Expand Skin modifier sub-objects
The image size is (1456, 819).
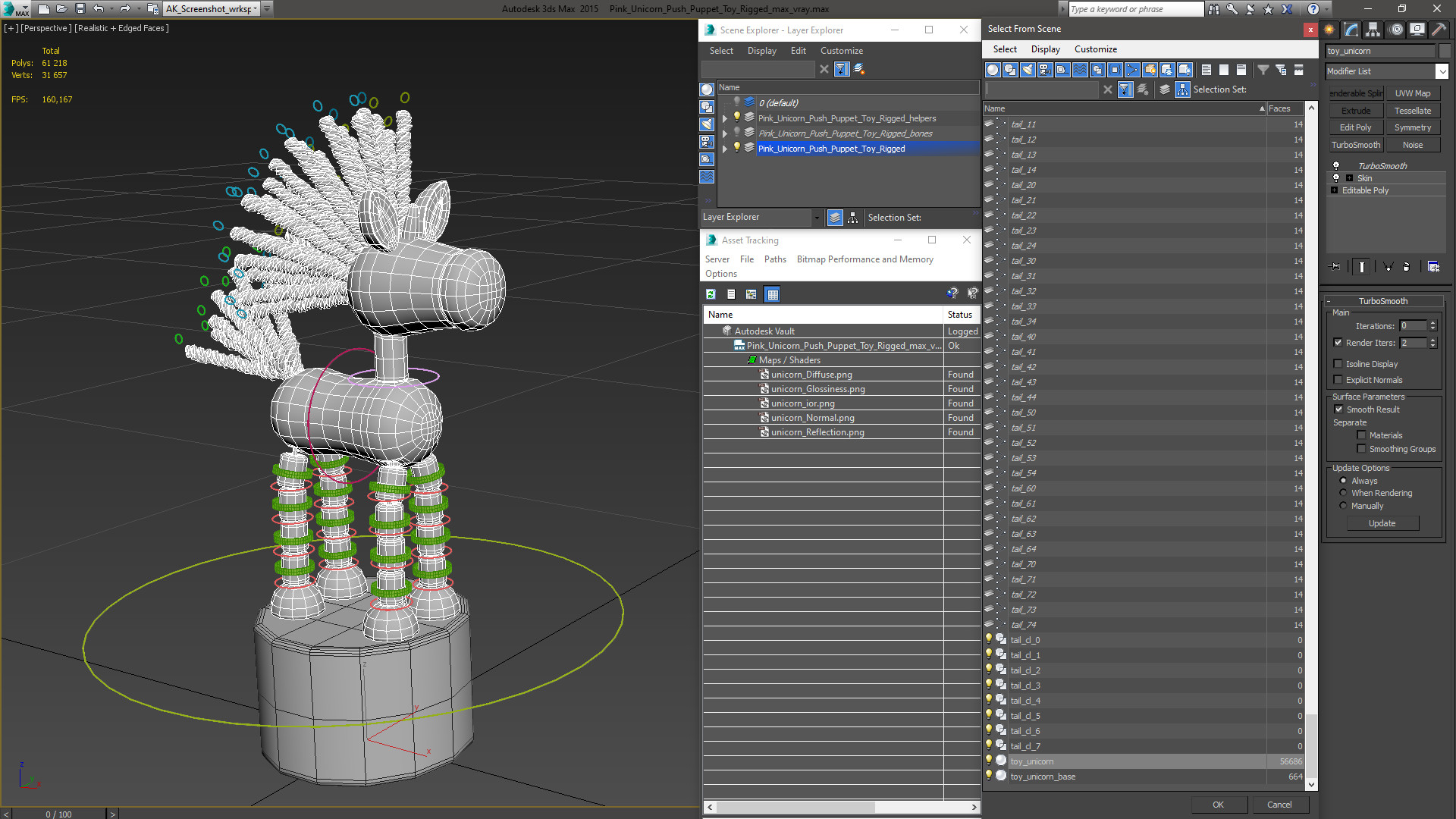tap(1349, 178)
